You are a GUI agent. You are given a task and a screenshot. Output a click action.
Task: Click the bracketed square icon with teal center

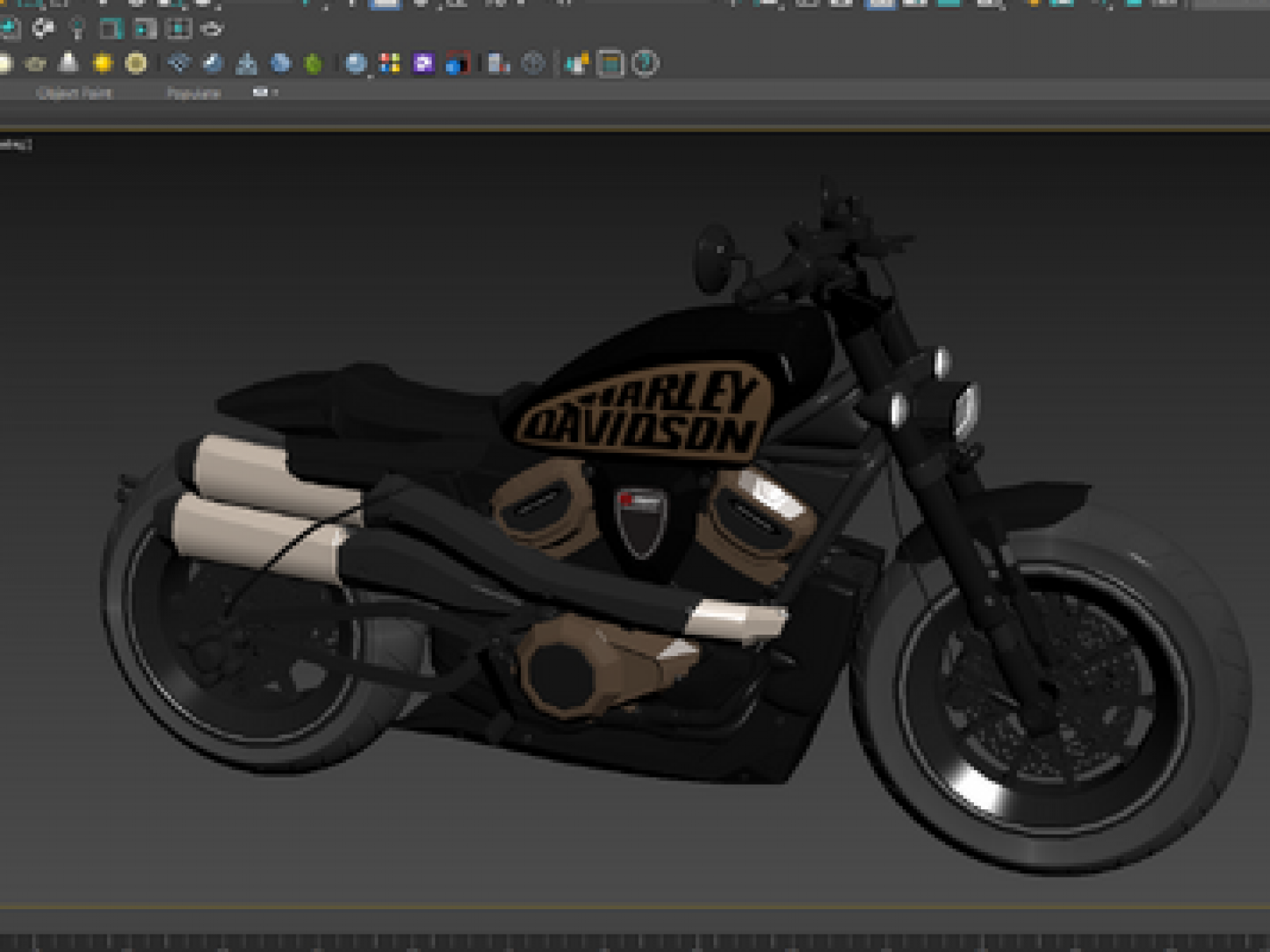179,29
